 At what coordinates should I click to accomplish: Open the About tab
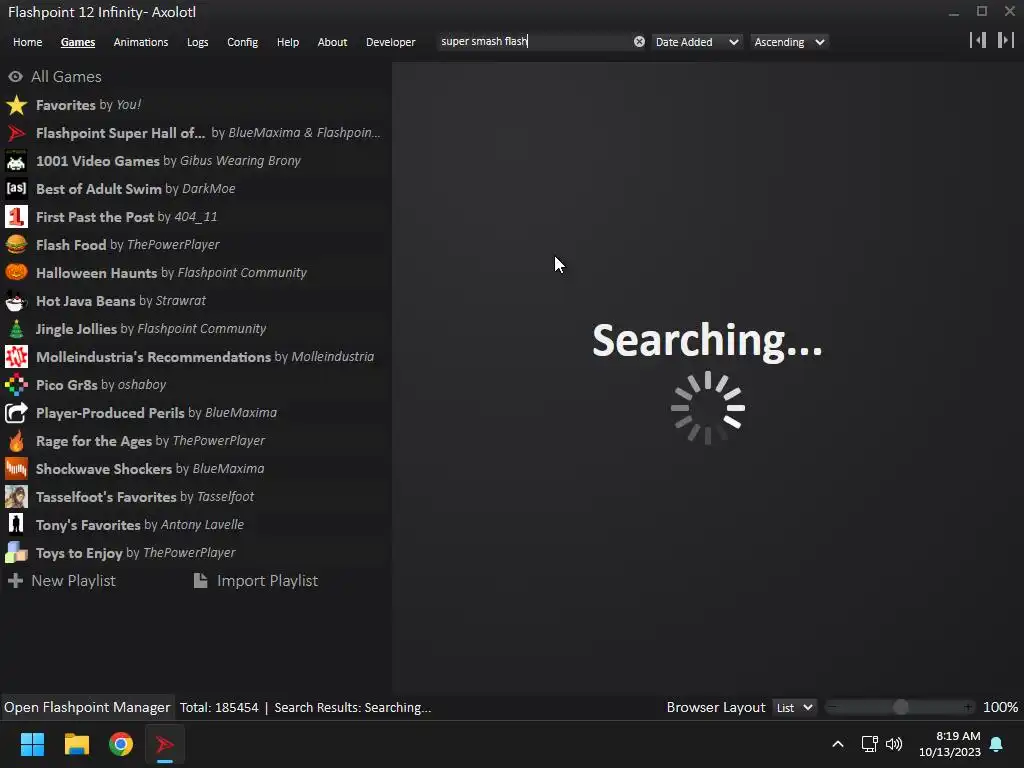[332, 42]
